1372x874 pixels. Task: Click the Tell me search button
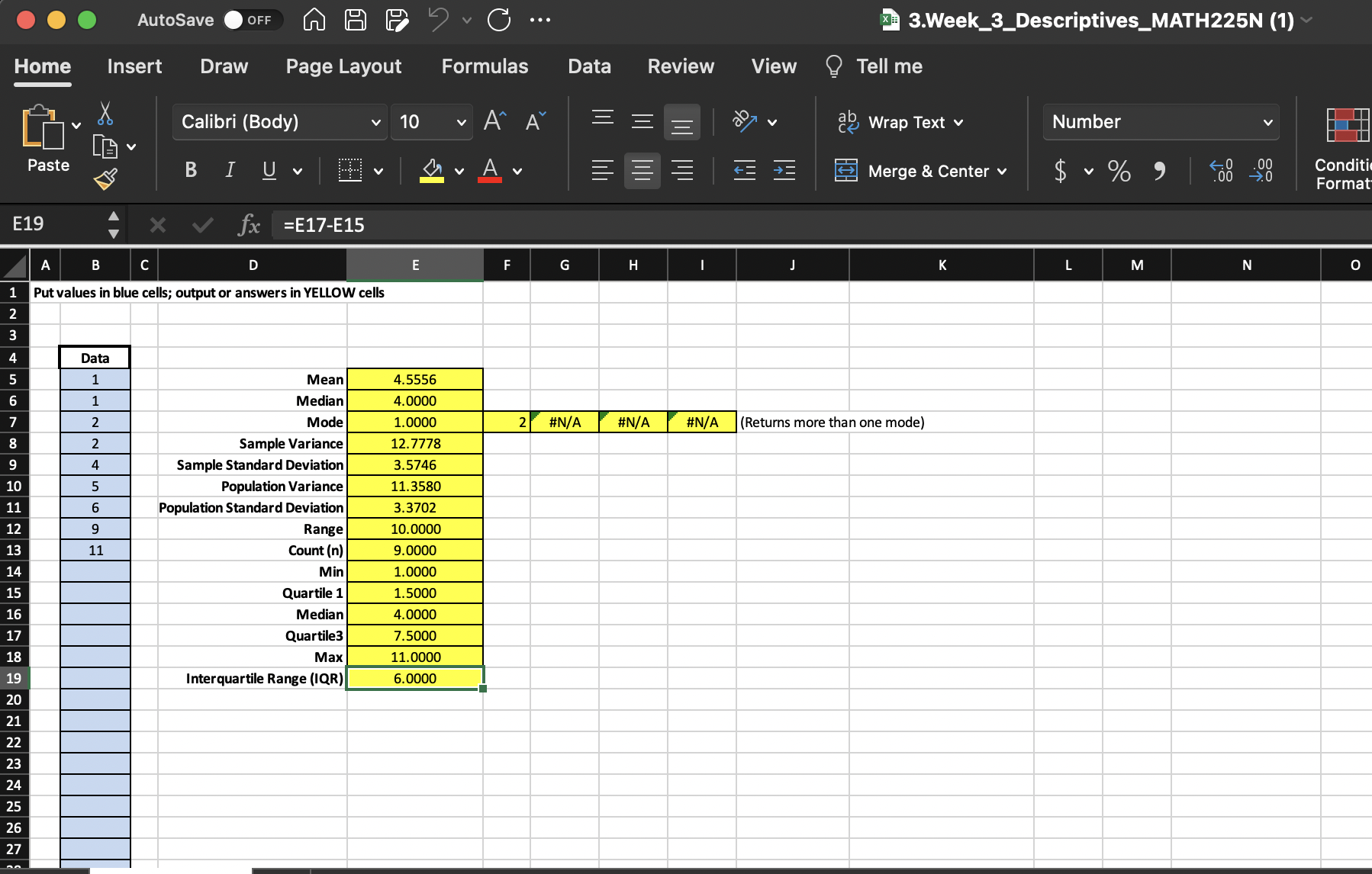pos(874,66)
